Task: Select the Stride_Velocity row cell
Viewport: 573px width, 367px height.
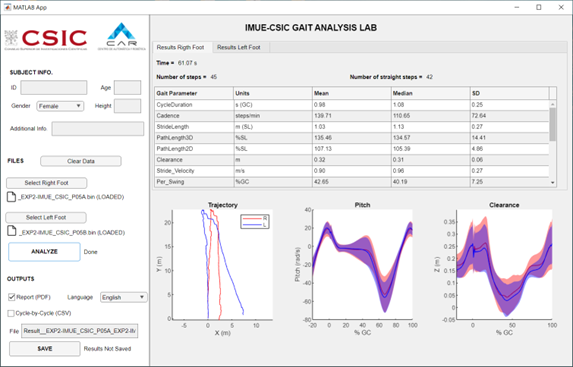Action: click(x=194, y=171)
